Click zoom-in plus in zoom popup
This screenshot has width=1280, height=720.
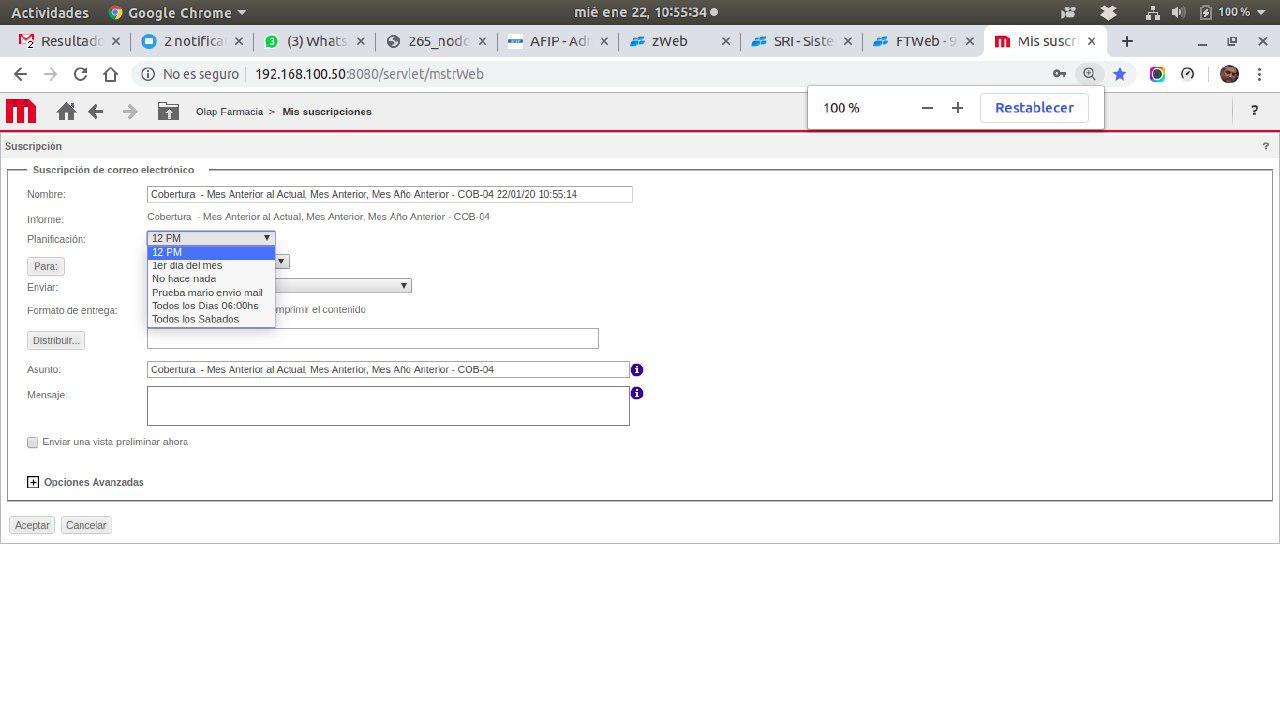(957, 108)
